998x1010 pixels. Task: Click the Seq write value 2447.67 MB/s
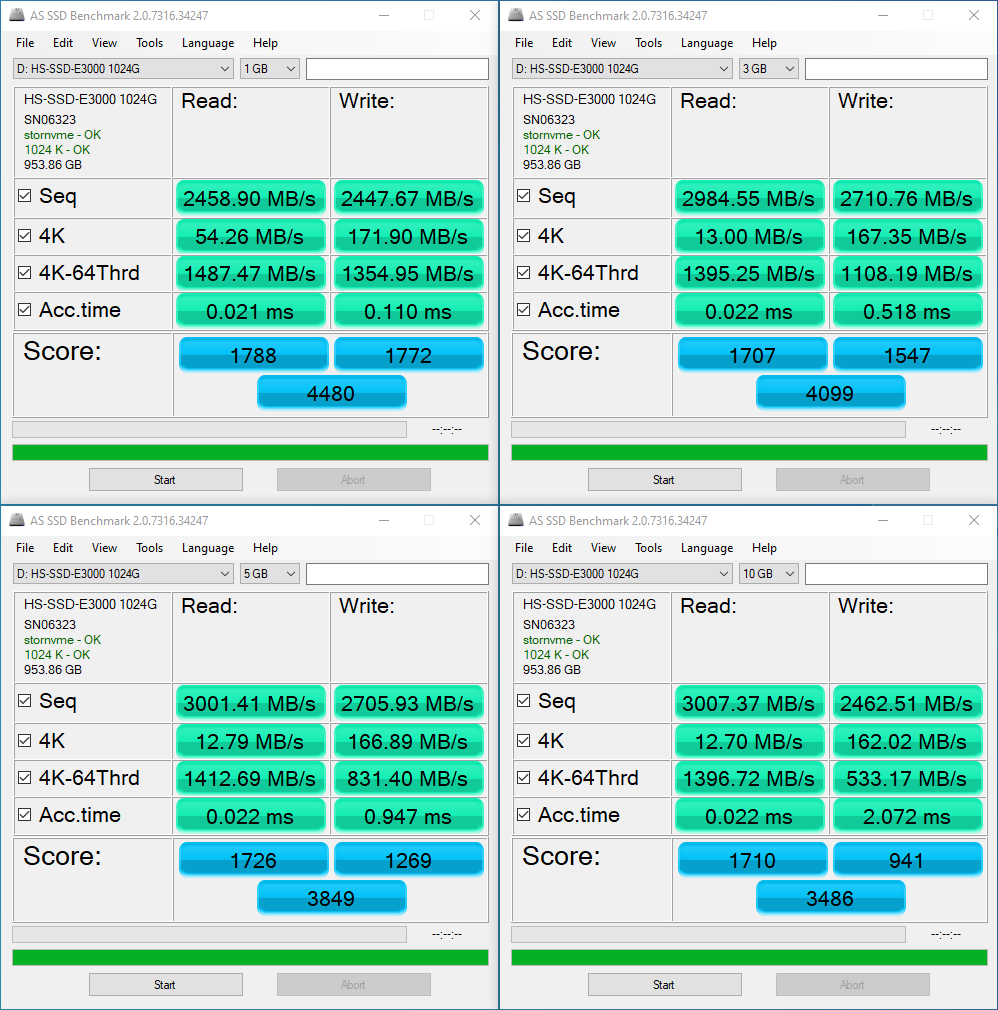408,198
